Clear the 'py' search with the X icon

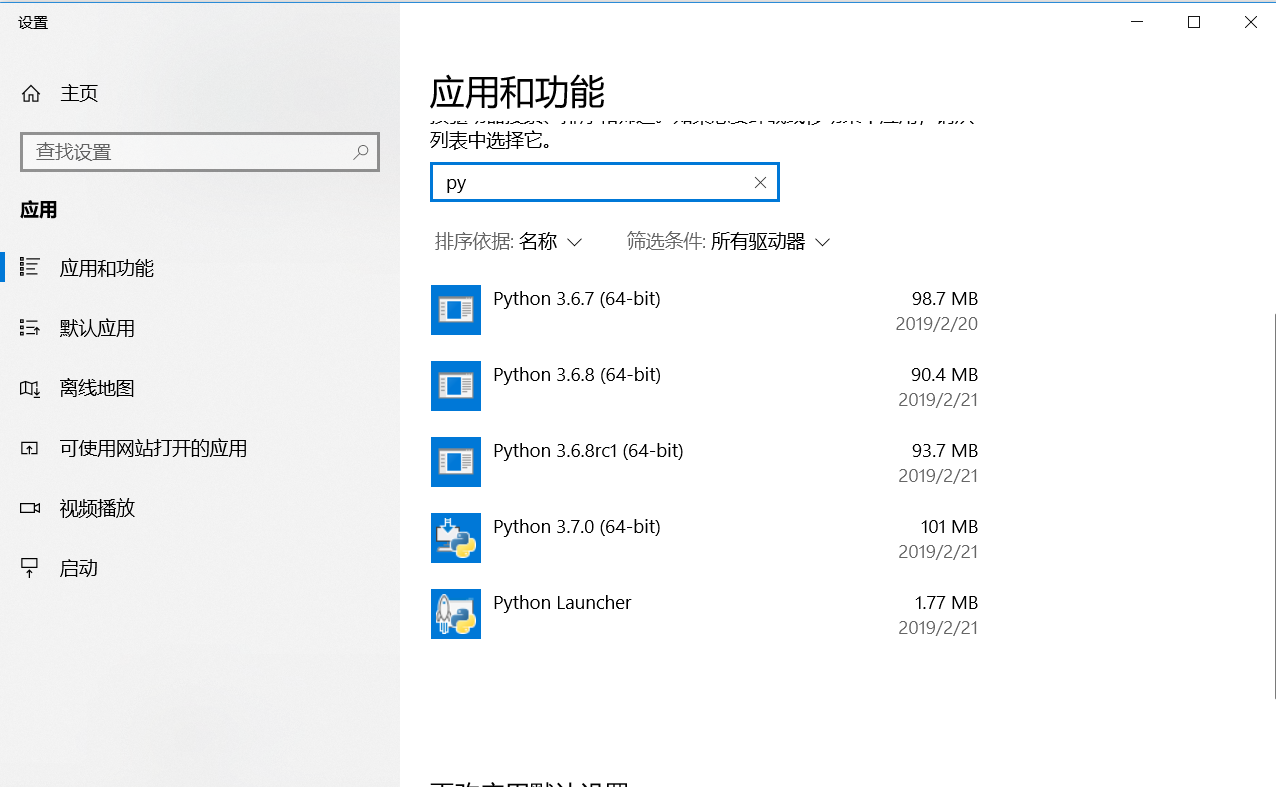click(x=760, y=182)
